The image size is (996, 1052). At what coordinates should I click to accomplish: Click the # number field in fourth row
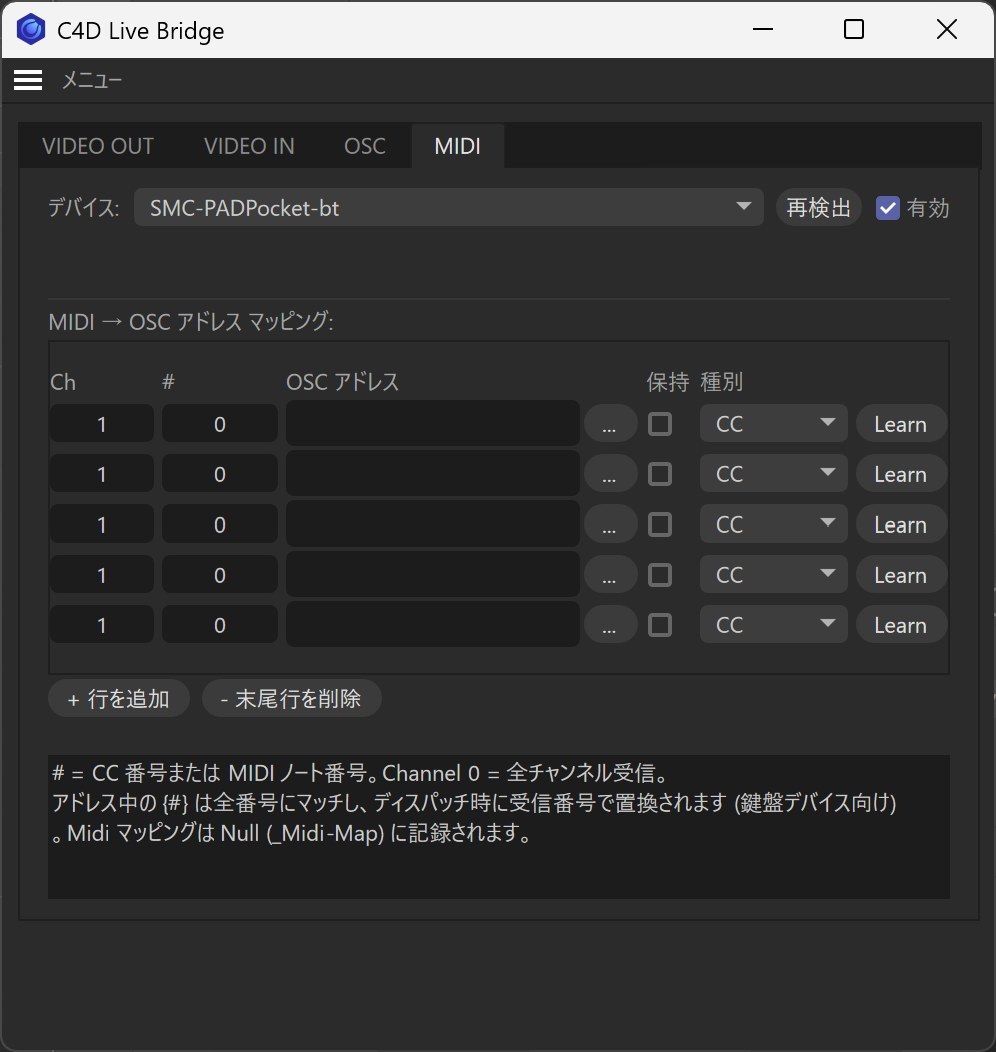pos(220,575)
